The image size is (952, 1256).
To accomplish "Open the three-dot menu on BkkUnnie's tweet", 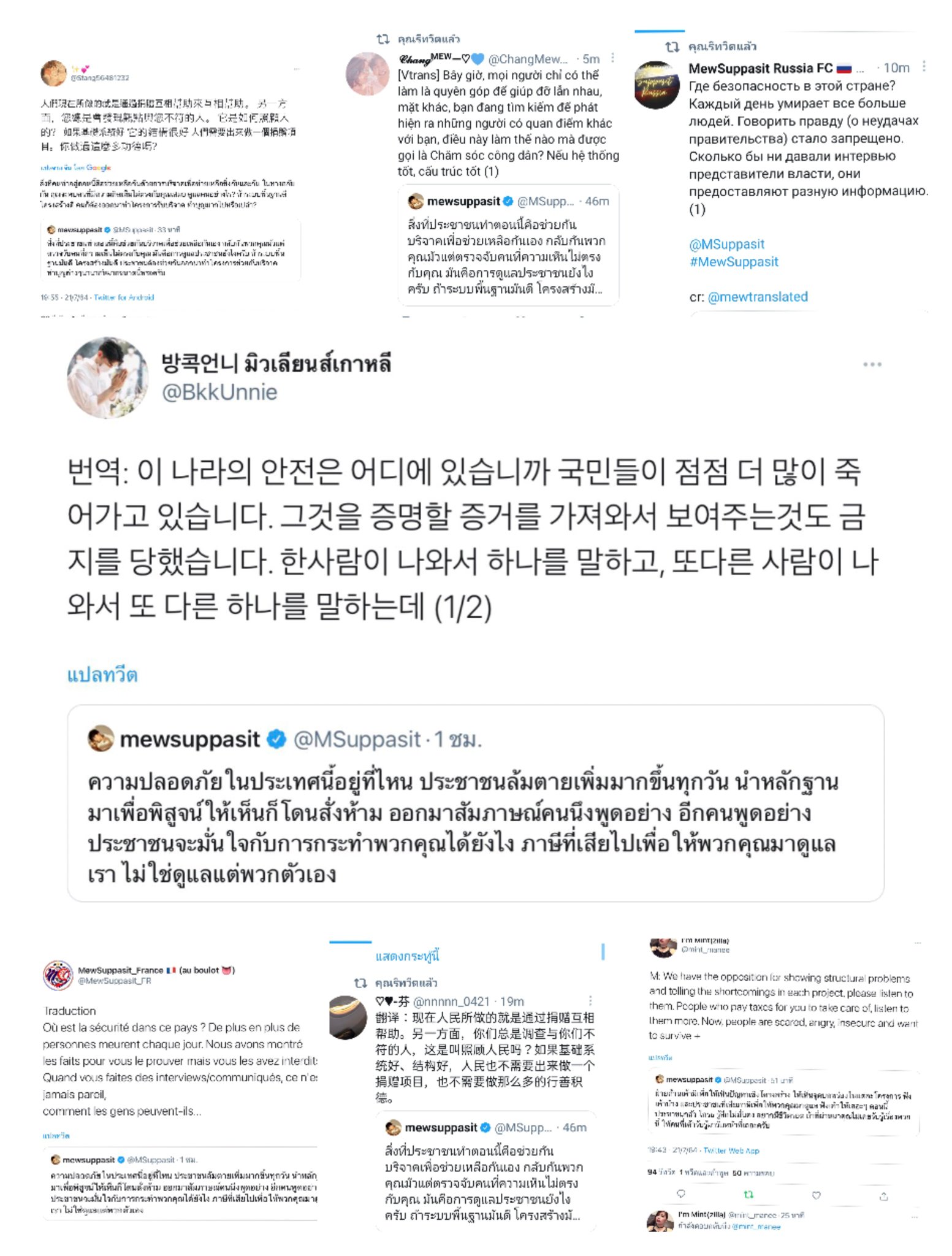I will point(872,364).
